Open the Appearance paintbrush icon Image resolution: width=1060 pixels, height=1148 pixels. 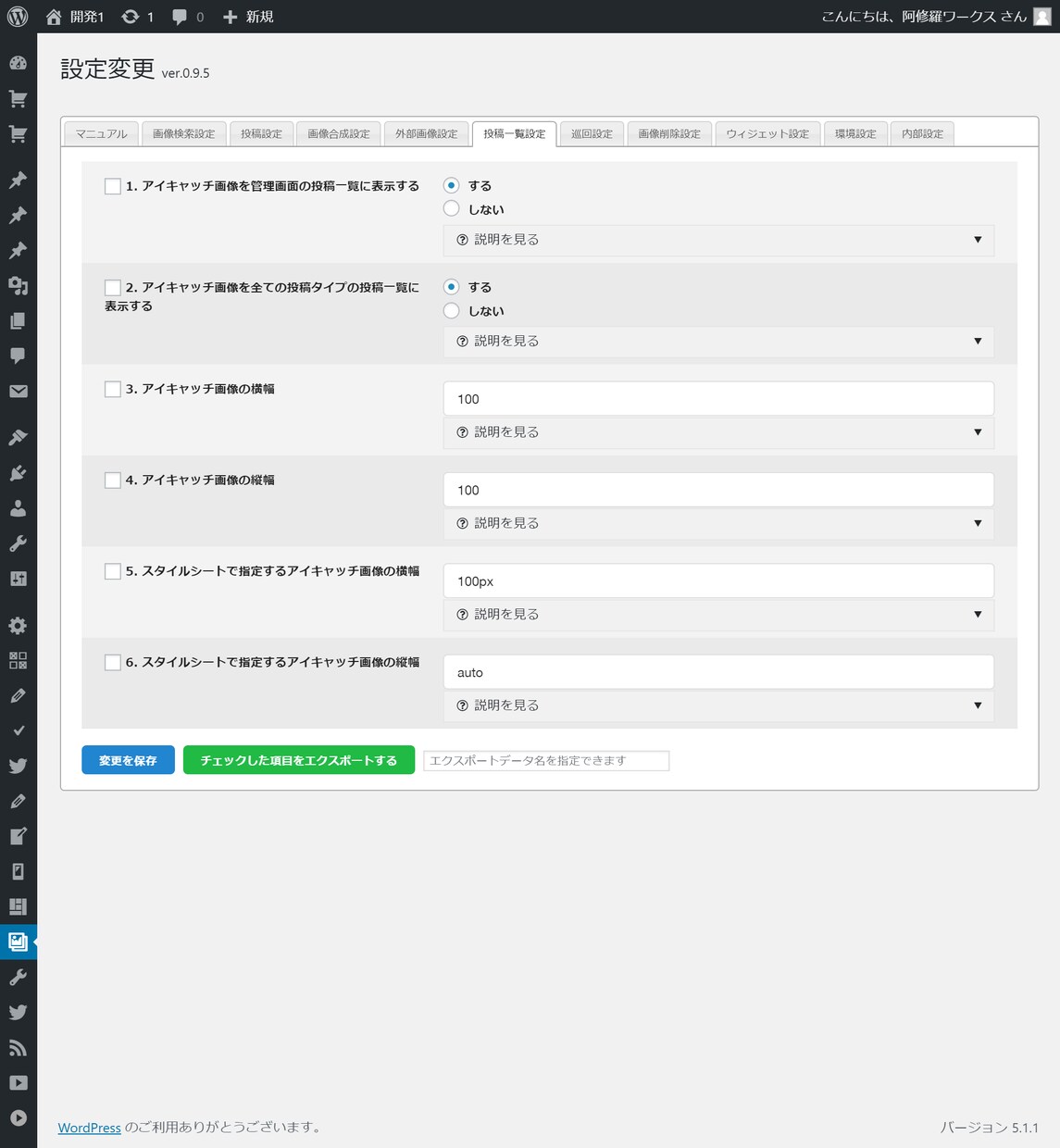(18, 437)
